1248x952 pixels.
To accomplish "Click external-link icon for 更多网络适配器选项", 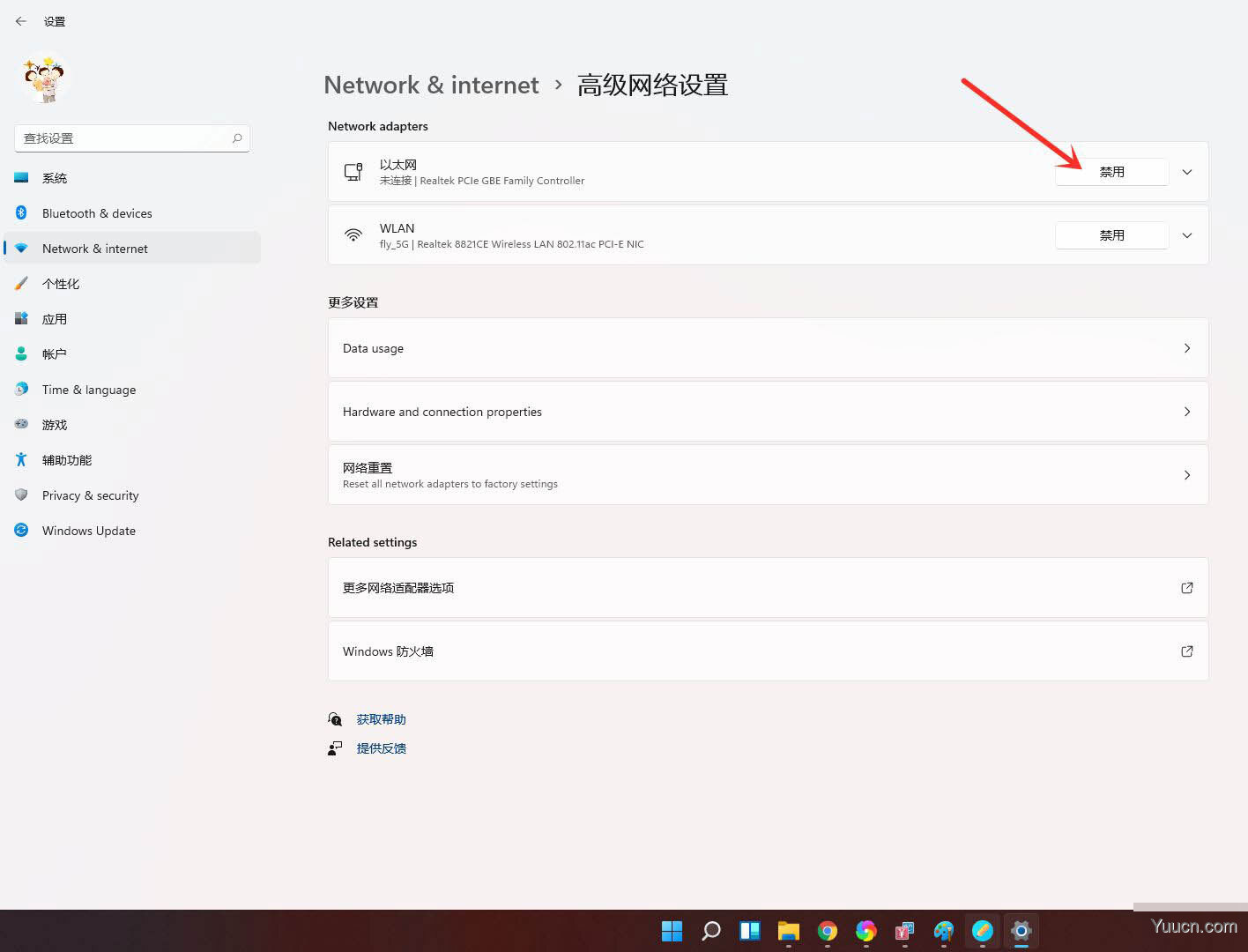I will click(x=1187, y=588).
